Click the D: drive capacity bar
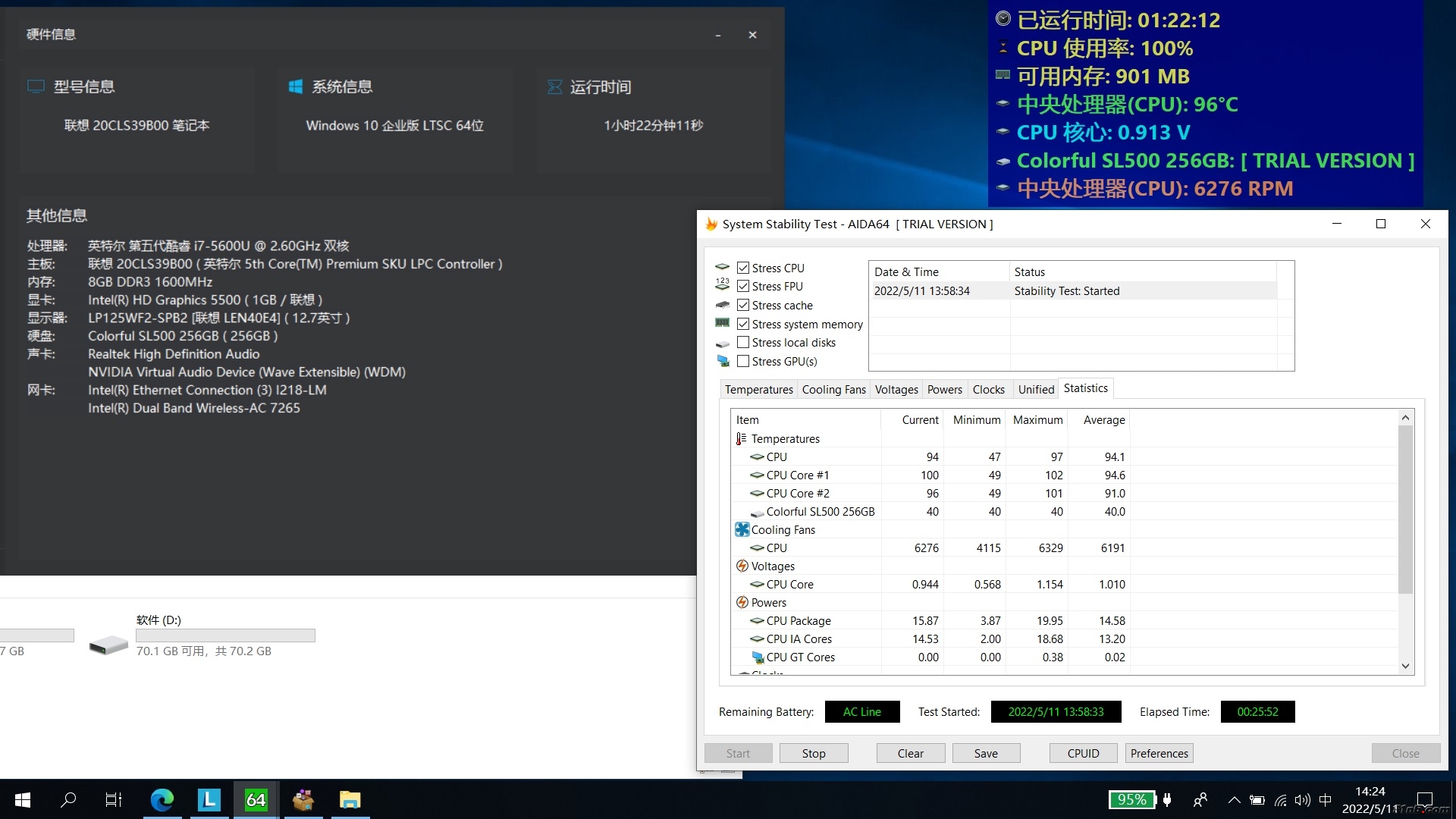The height and width of the screenshot is (819, 1456). (x=225, y=635)
